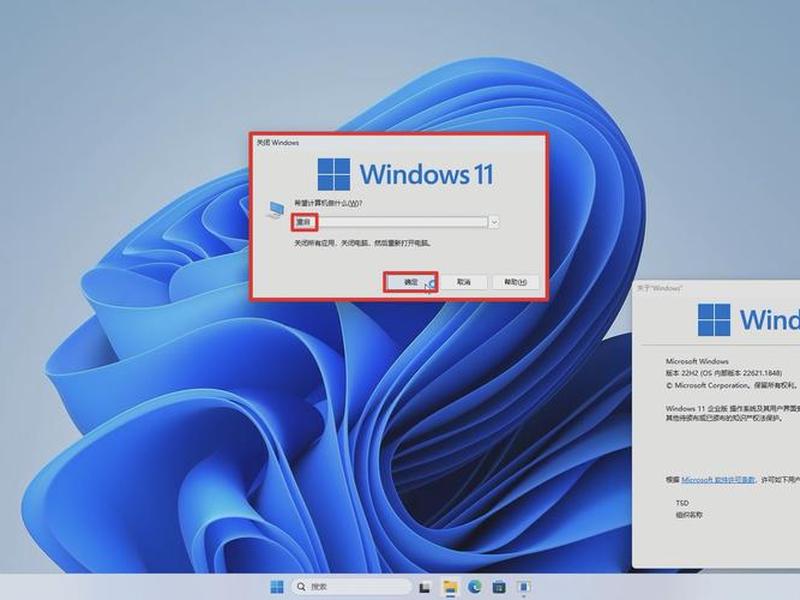Image resolution: width=800 pixels, height=600 pixels.
Task: Click the TSD user name in About Windows
Action: [682, 503]
